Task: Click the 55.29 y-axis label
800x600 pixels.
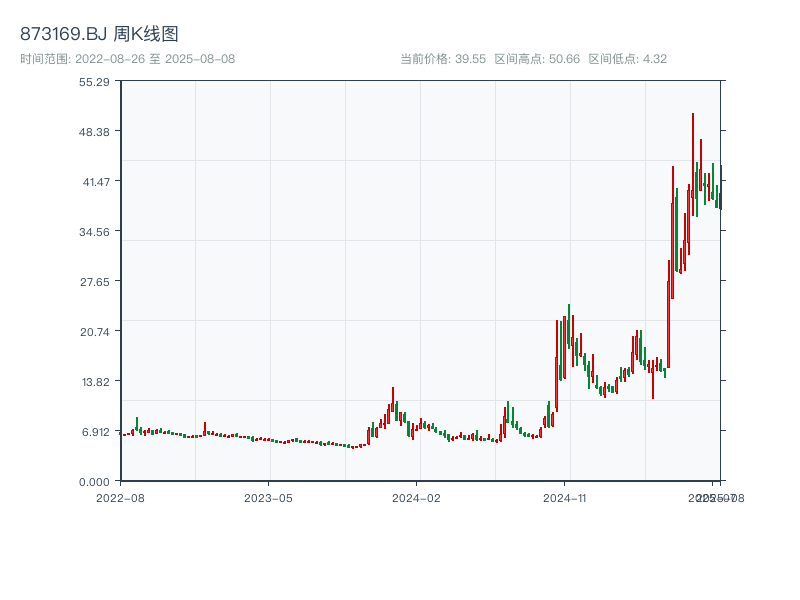Action: [94, 82]
